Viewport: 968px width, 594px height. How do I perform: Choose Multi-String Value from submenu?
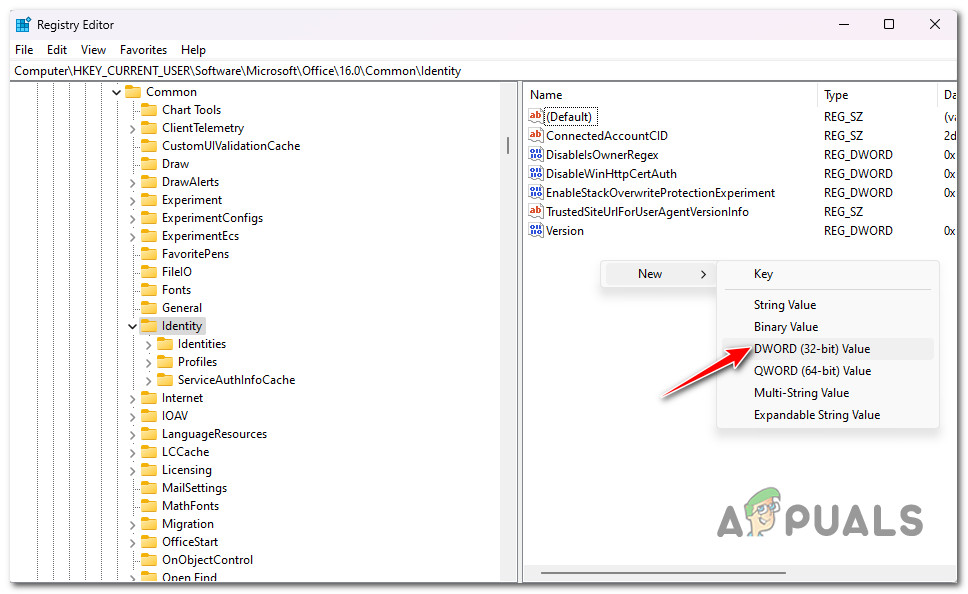(828, 393)
